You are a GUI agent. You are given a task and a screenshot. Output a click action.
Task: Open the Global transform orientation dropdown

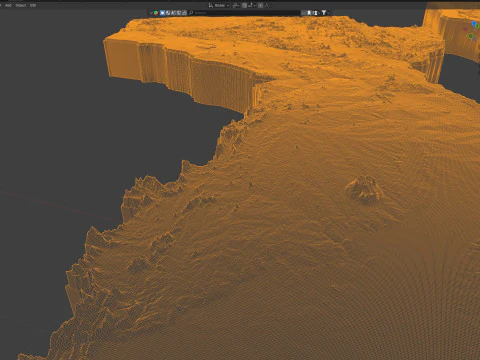click(x=219, y=5)
